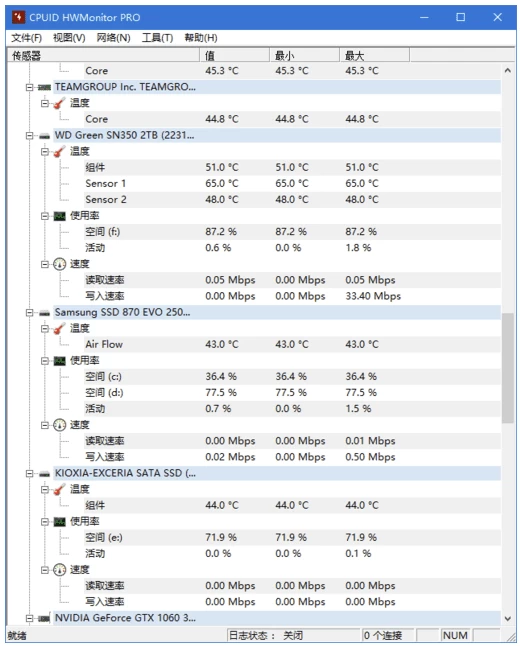Screen dimensions: 520x646
Task: Select the 空间 (f:) usage row
Action: 292,232
